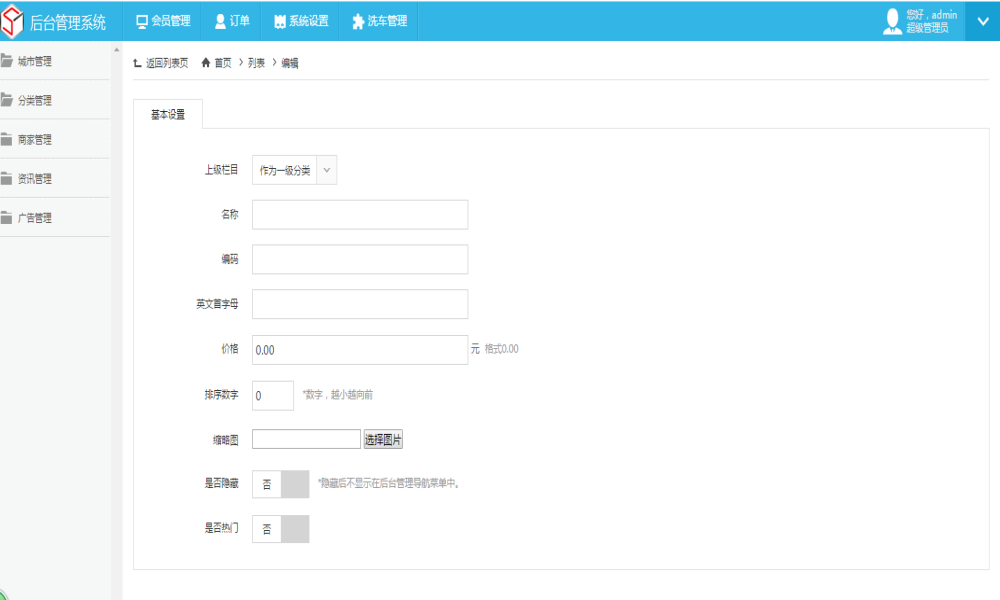
Task: Open 会员管理 in the top navigation
Action: pos(163,21)
